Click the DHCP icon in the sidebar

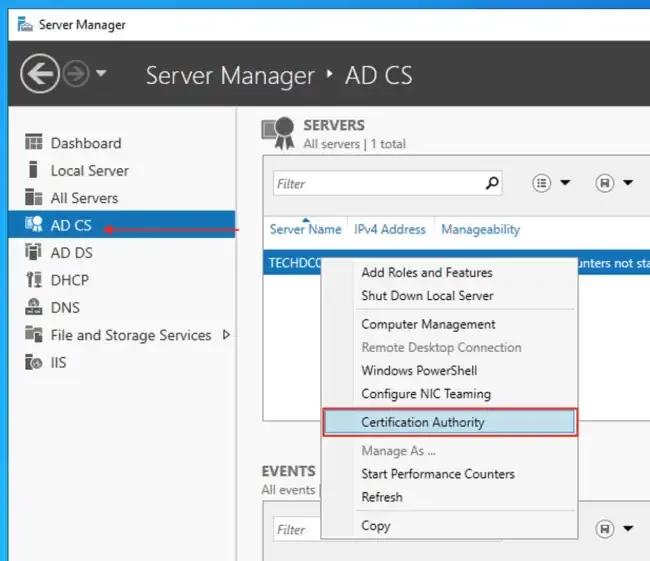pos(34,279)
